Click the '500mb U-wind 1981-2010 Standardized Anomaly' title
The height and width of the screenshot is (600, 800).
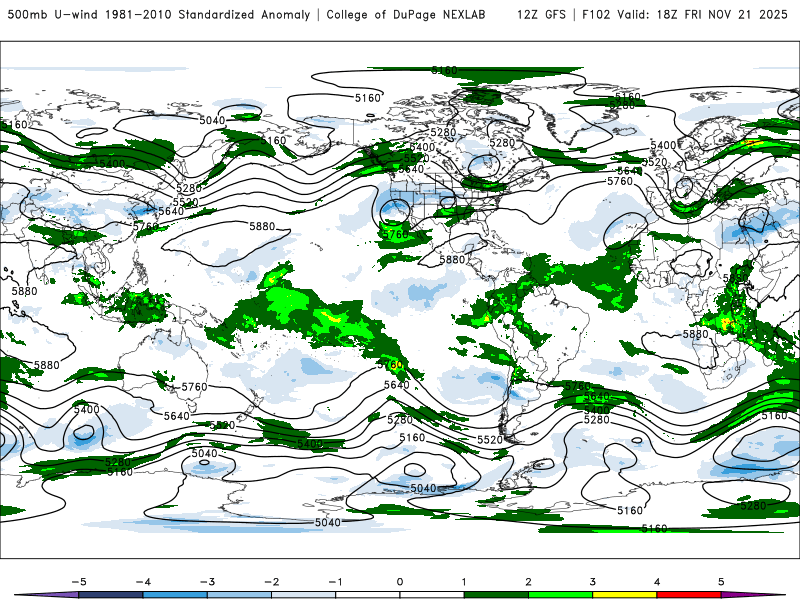[159, 15]
